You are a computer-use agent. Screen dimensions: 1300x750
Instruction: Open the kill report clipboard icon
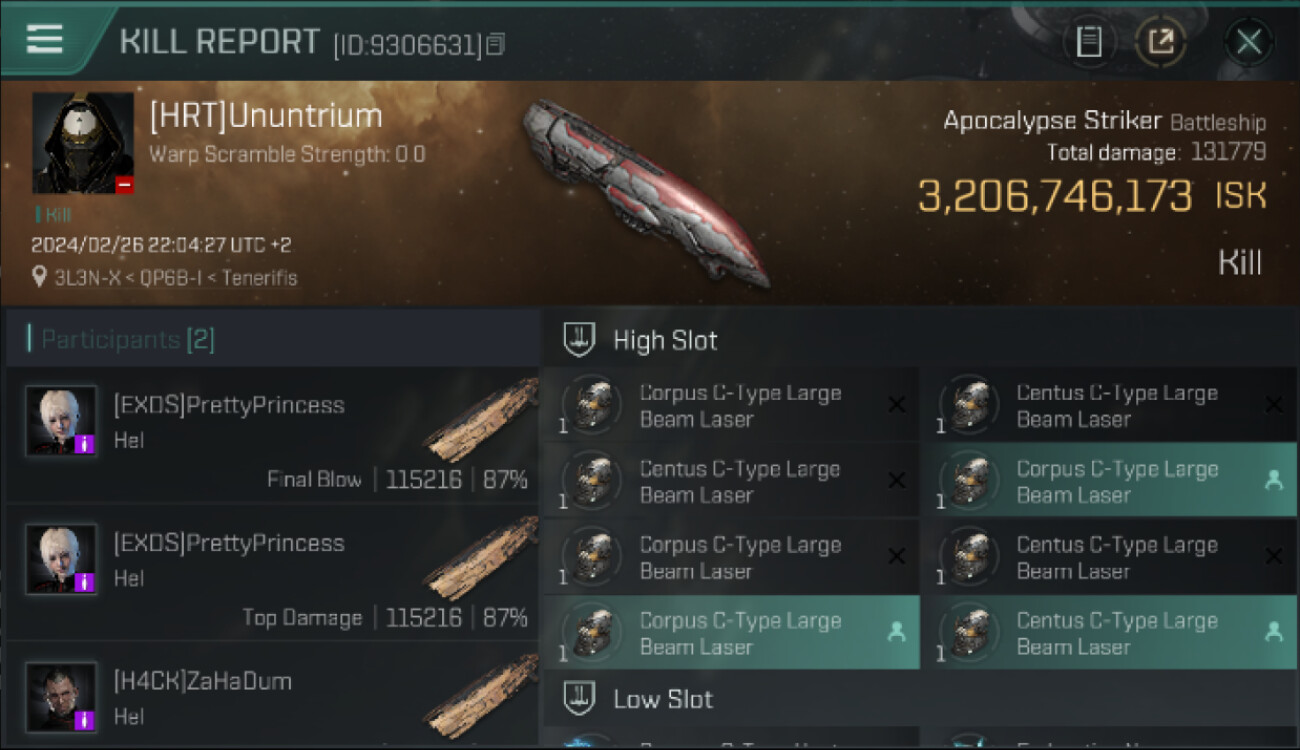click(1089, 42)
